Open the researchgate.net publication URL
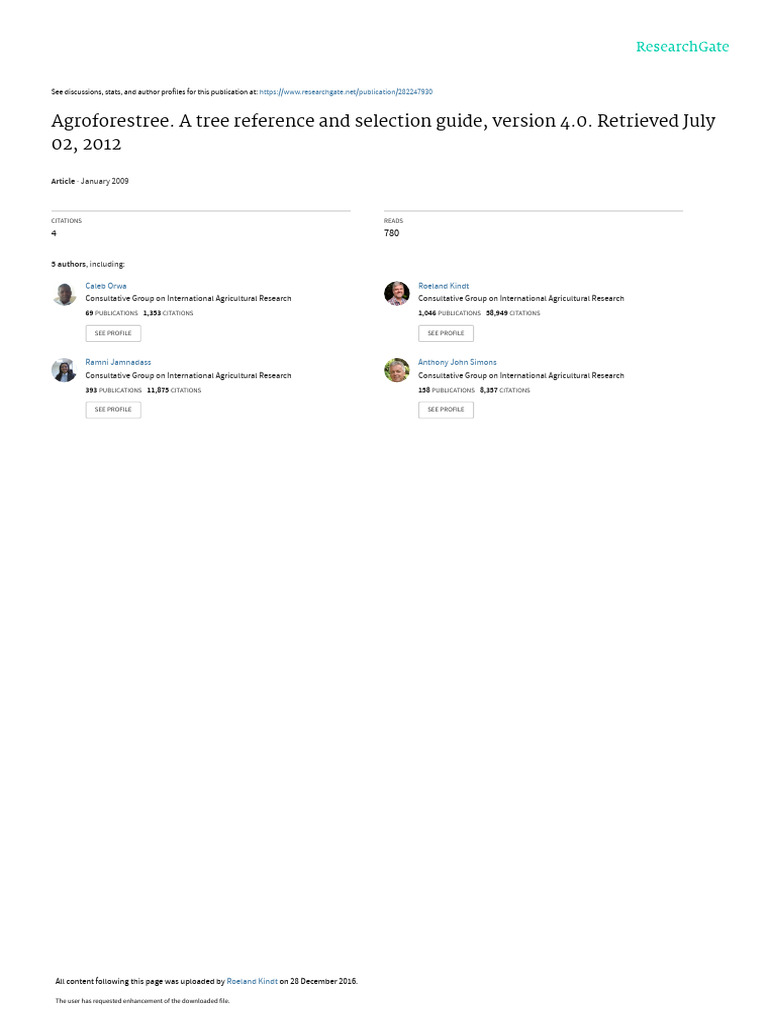The image size is (768, 1024). tap(346, 92)
